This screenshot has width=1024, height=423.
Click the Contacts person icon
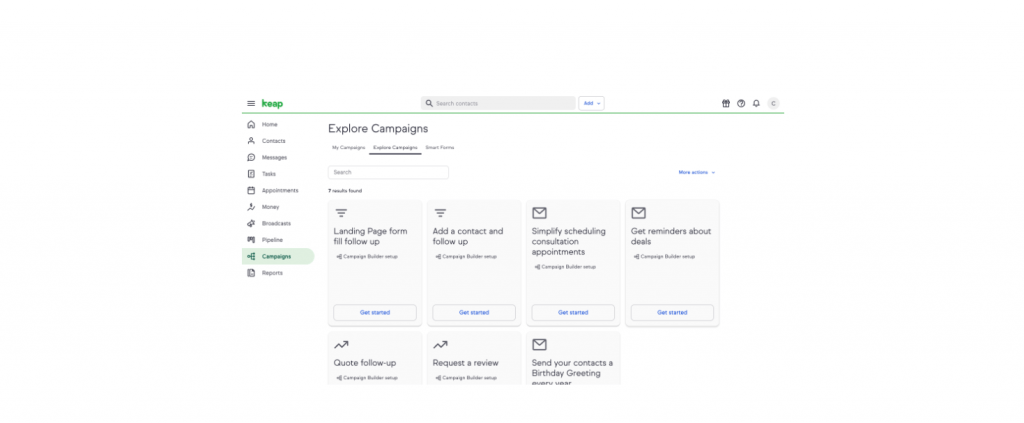point(251,140)
